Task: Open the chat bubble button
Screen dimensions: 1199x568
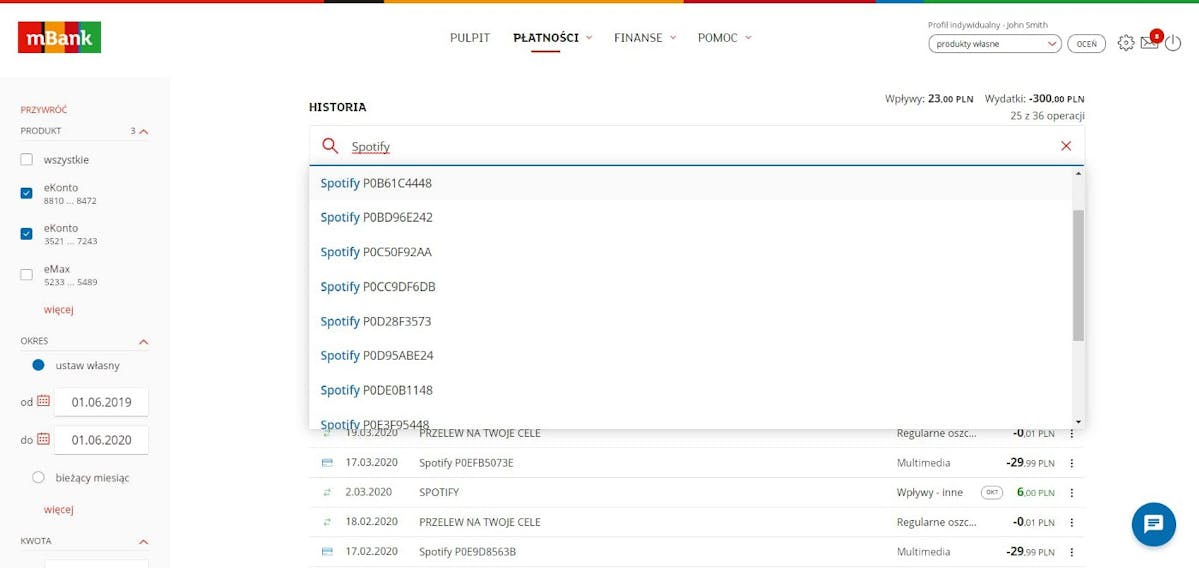Action: click(x=1153, y=524)
